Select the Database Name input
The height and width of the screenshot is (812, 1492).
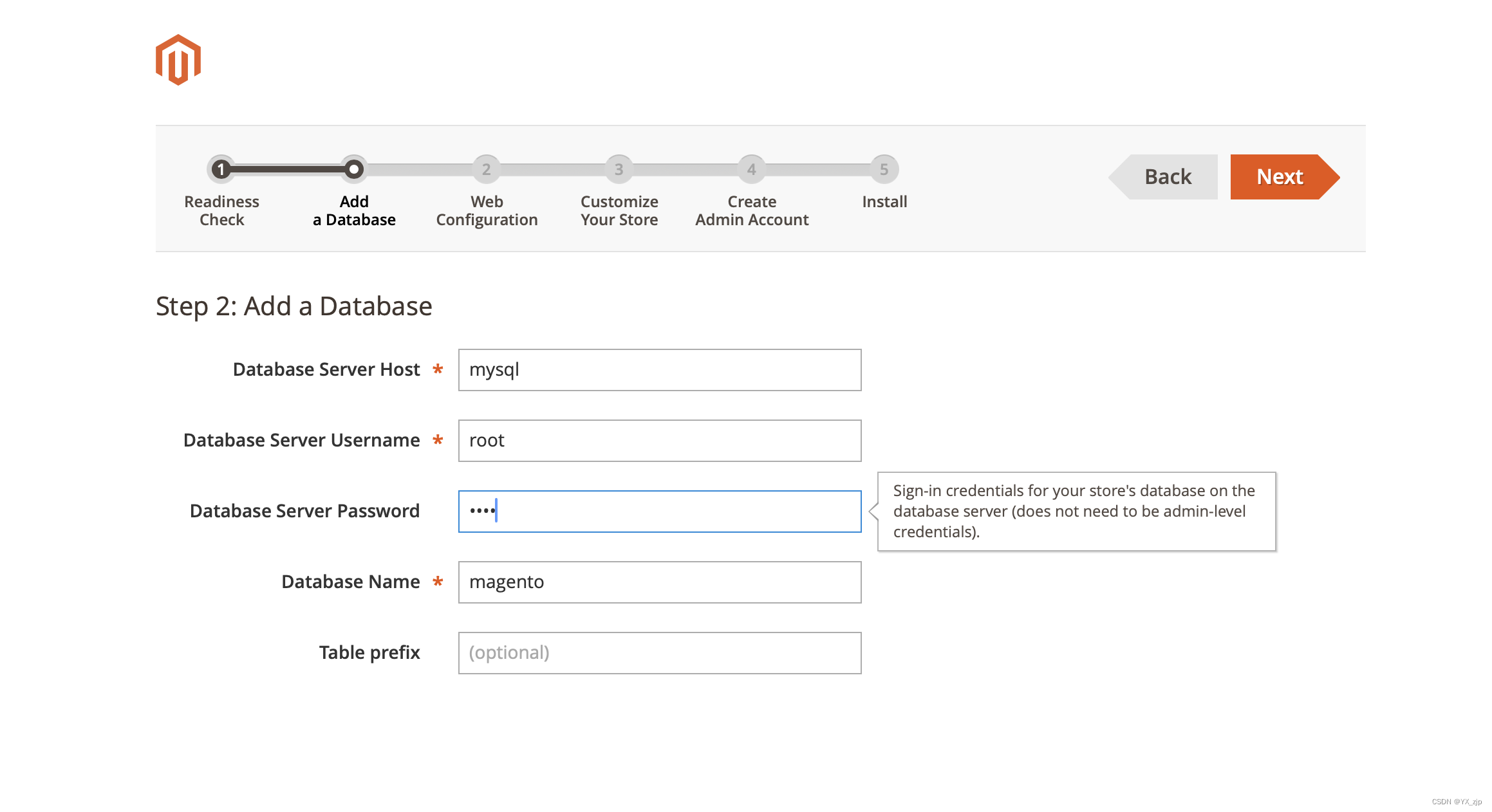660,582
